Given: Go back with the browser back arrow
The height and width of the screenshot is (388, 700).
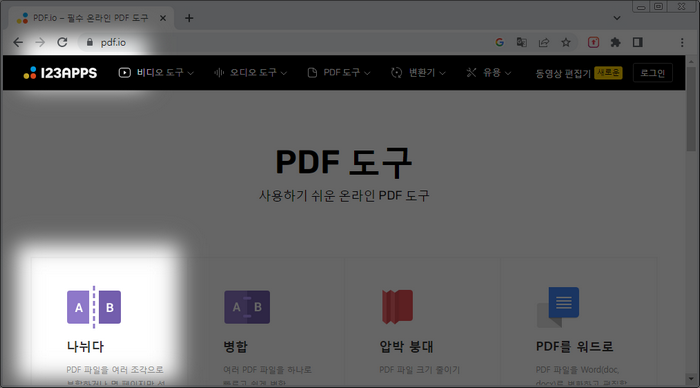Looking at the screenshot, I should [x=18, y=42].
